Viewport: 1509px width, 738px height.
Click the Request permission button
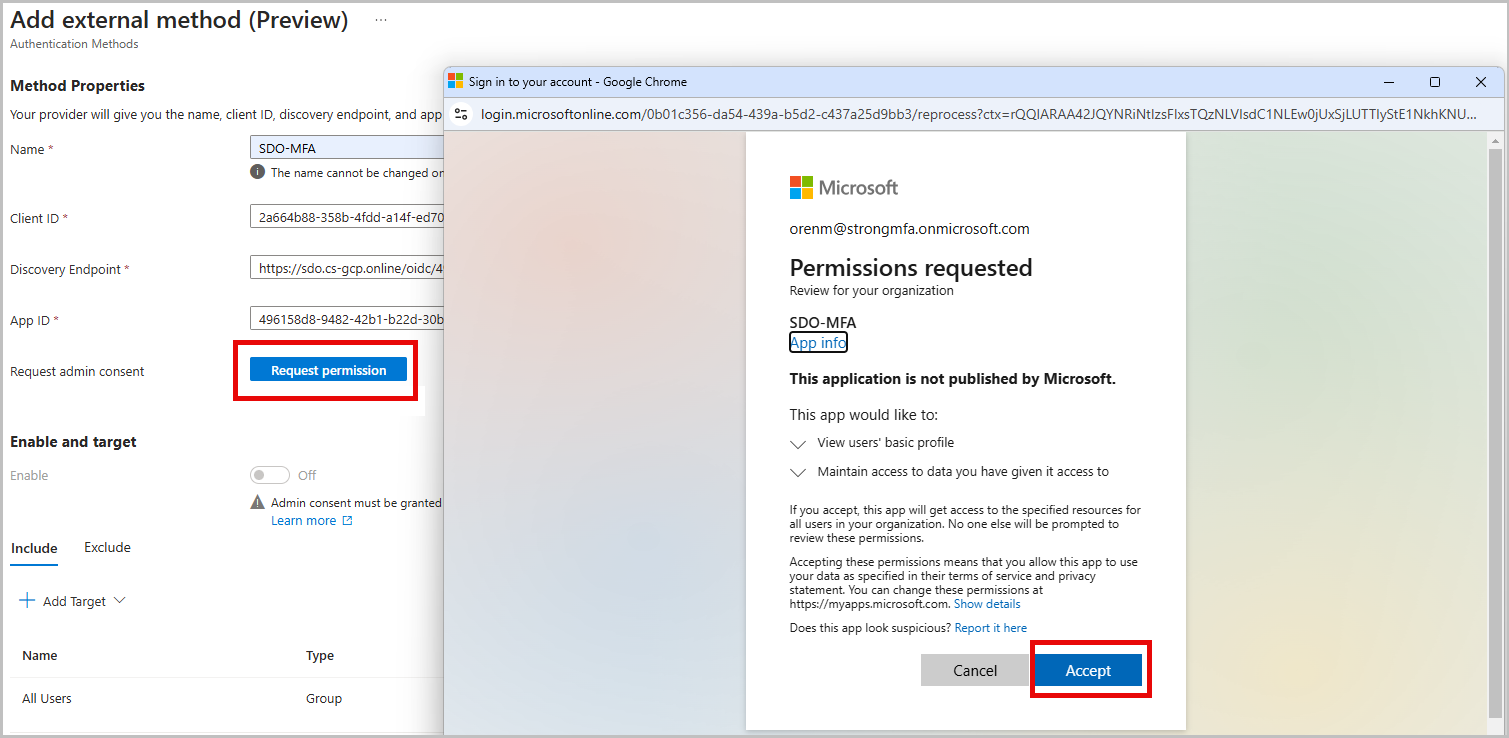pyautogui.click(x=328, y=370)
